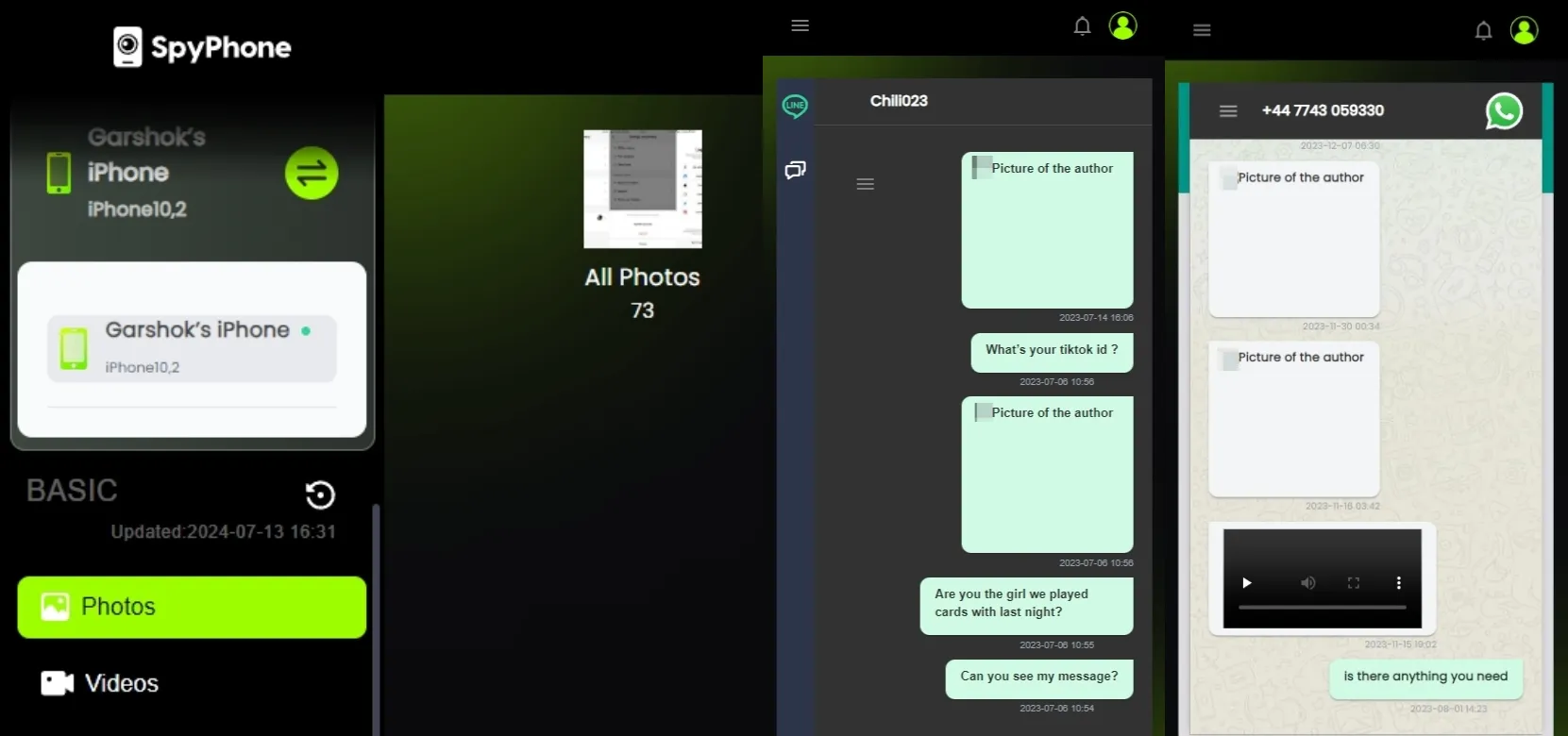Click the Chili023 contact name
Screen dimensions: 1568x736
point(899,101)
